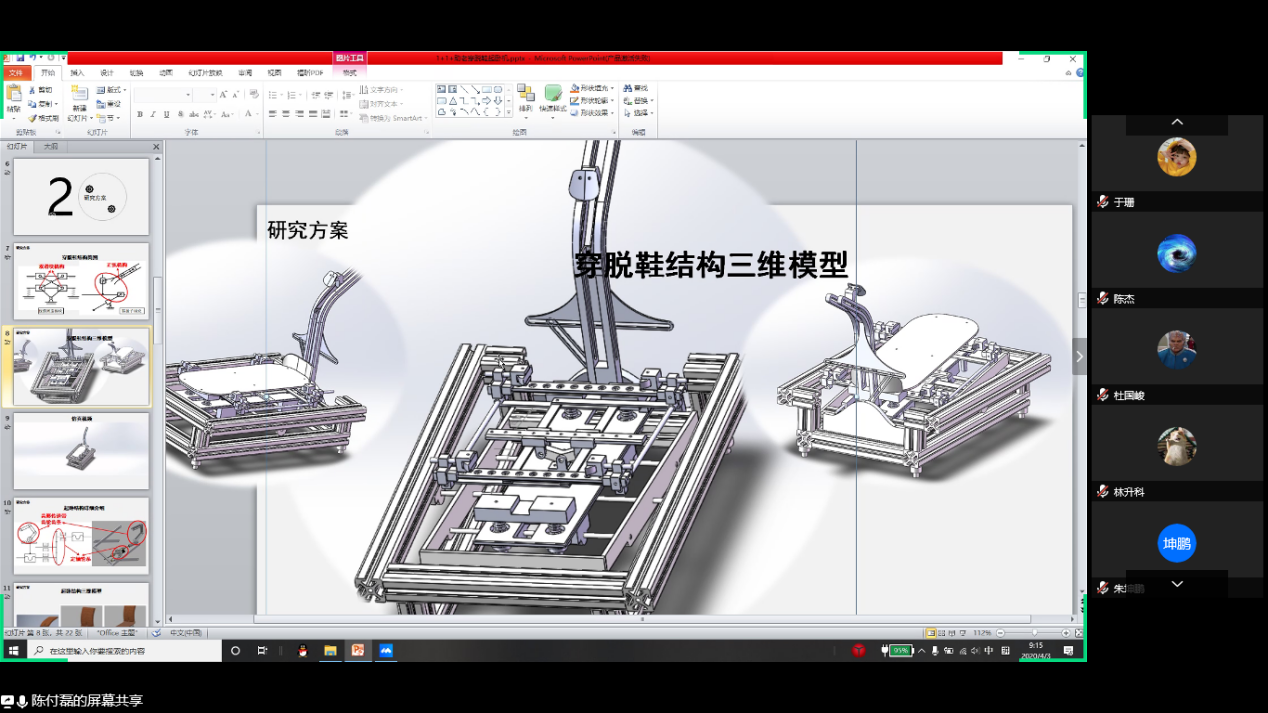The width and height of the screenshot is (1268, 713).
Task: Click the zoom slider in status bar
Action: pyautogui.click(x=1035, y=633)
